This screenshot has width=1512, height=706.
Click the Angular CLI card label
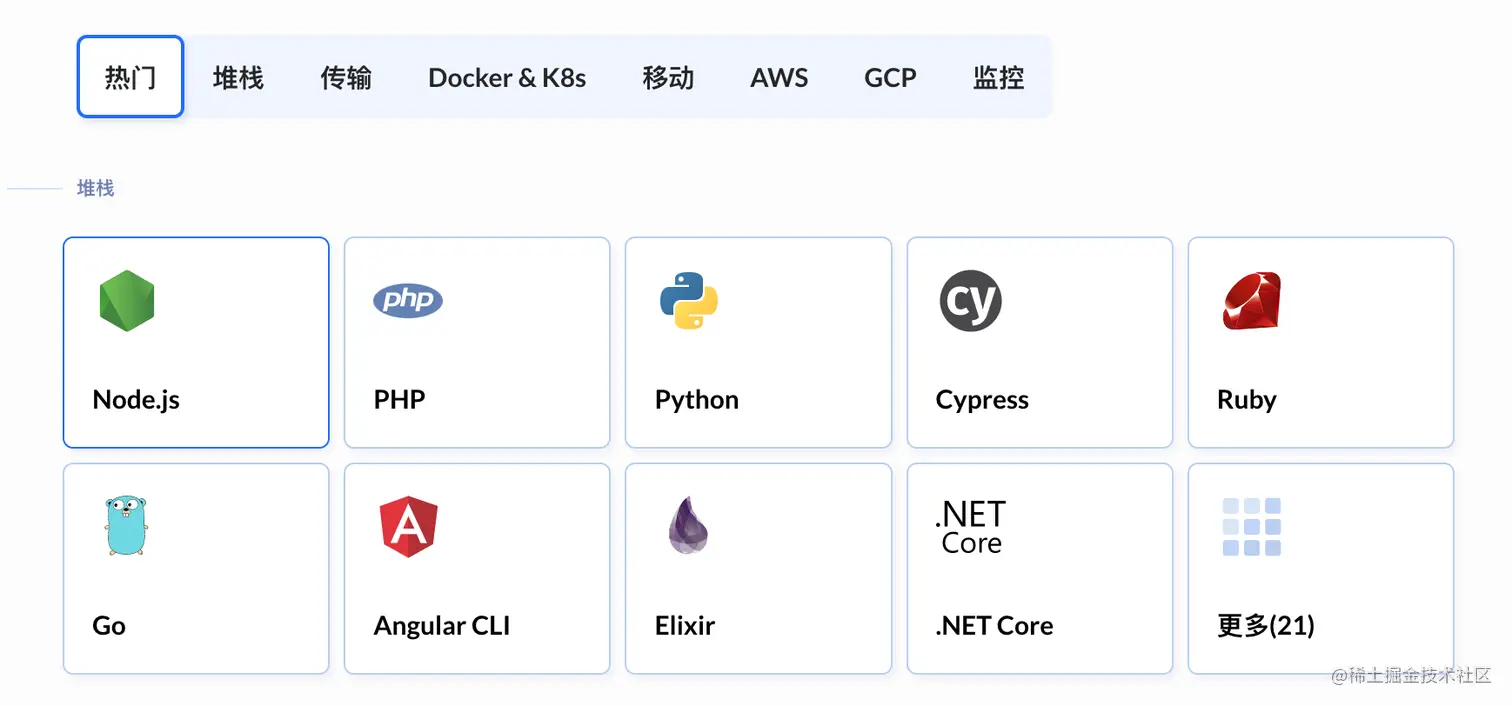pyautogui.click(x=442, y=626)
